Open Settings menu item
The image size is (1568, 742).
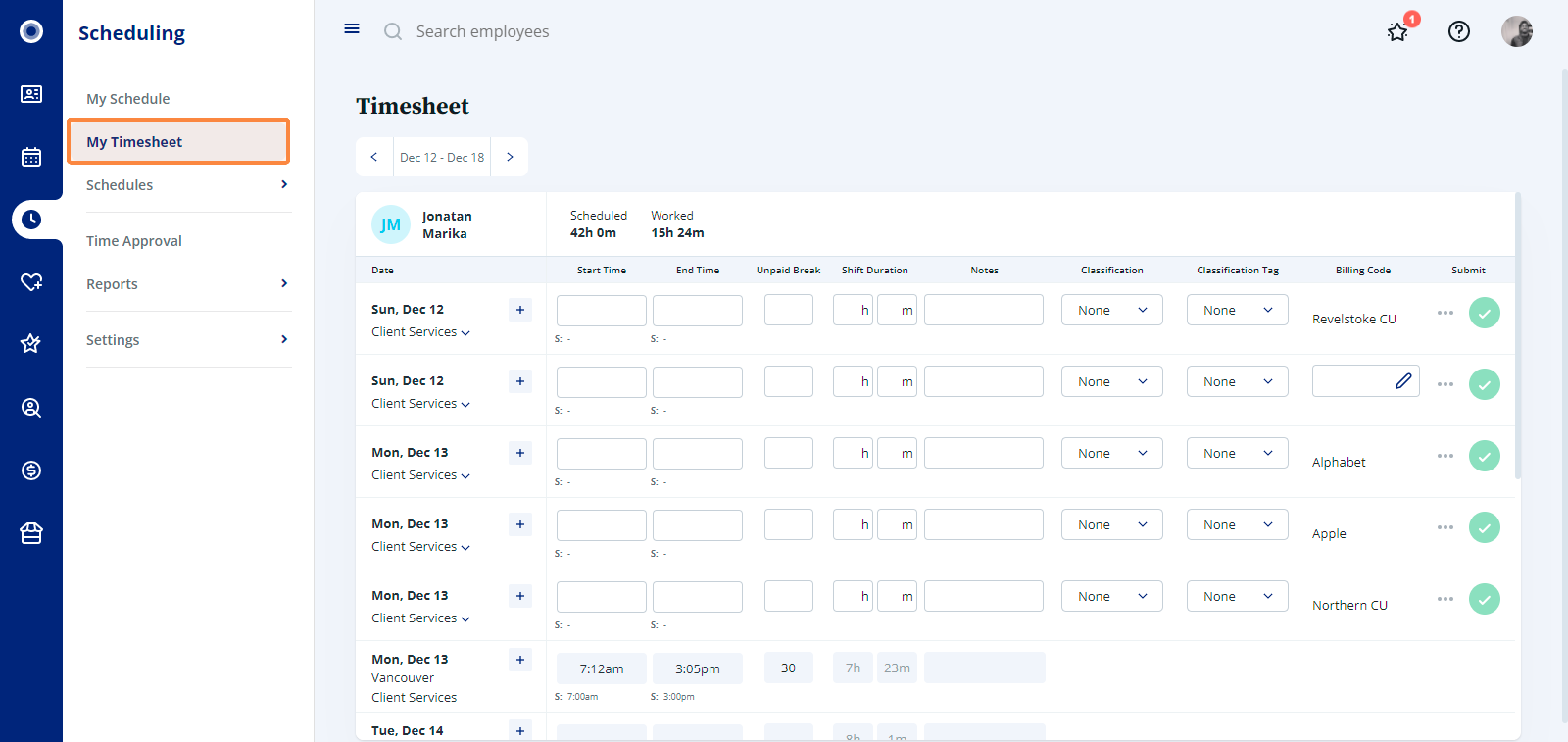click(x=113, y=340)
